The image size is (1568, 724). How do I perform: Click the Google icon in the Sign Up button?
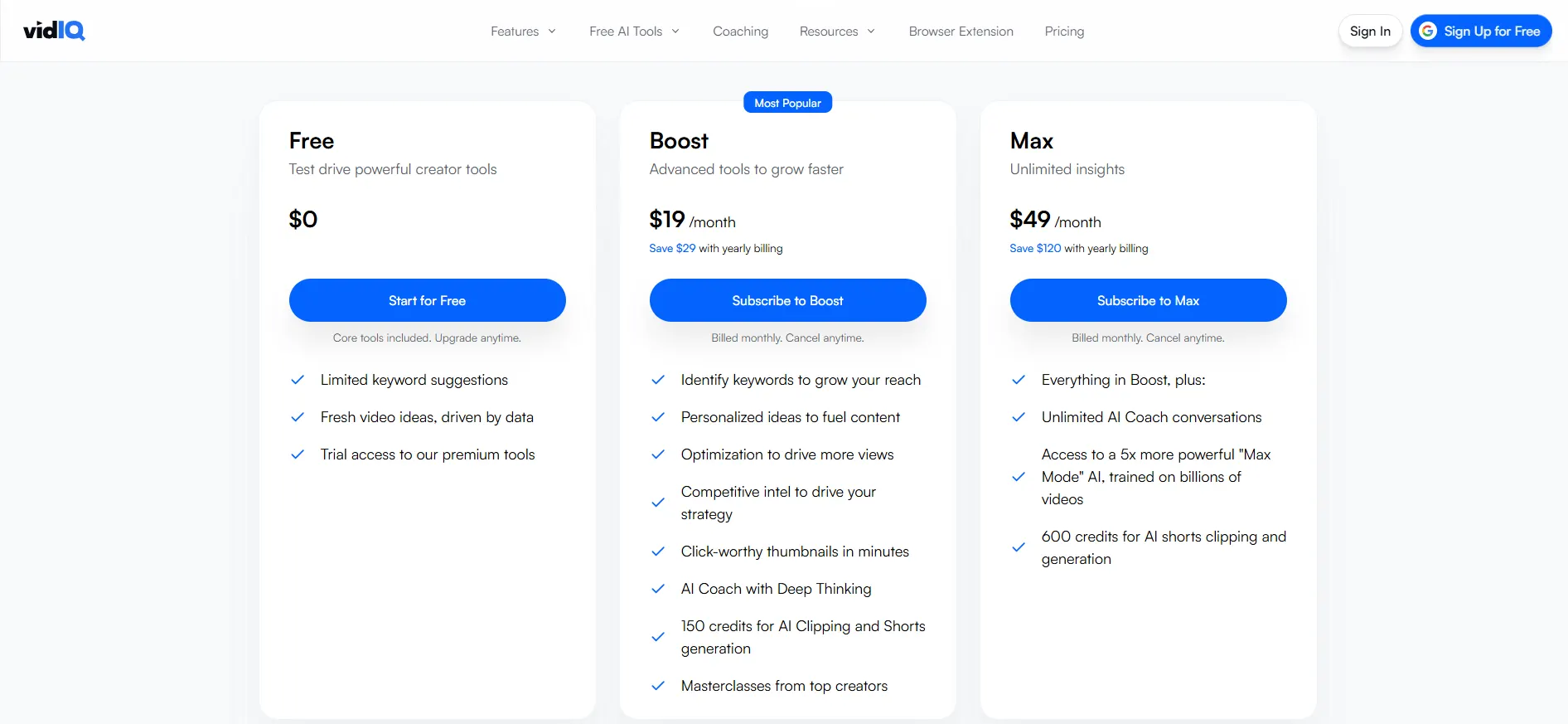[x=1429, y=31]
